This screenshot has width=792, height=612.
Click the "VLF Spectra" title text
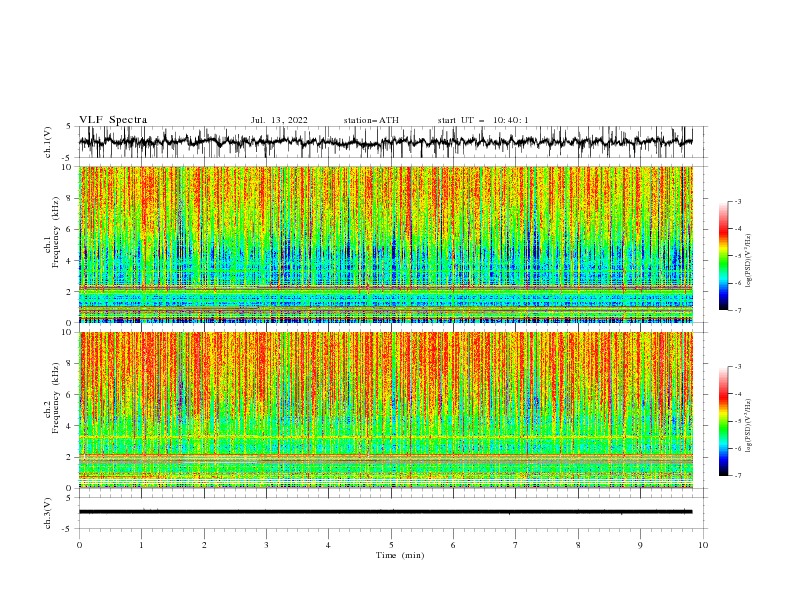click(113, 120)
